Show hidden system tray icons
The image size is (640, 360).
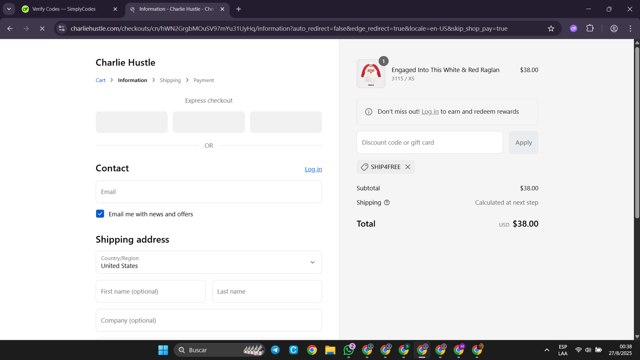[x=547, y=350]
